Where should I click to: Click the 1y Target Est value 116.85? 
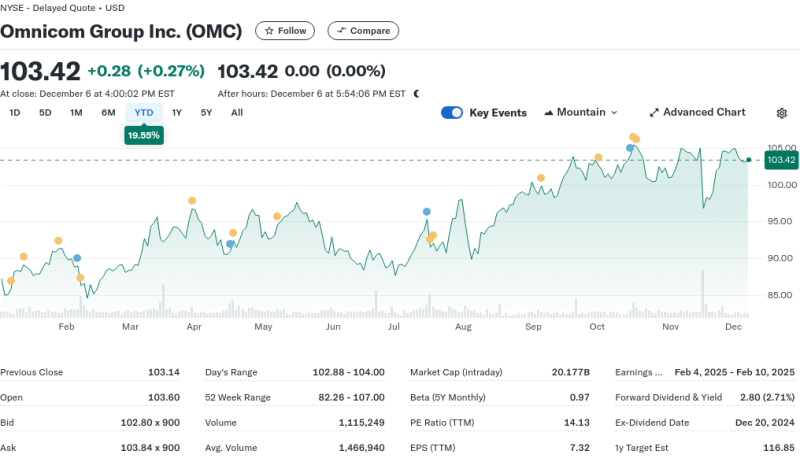779,448
